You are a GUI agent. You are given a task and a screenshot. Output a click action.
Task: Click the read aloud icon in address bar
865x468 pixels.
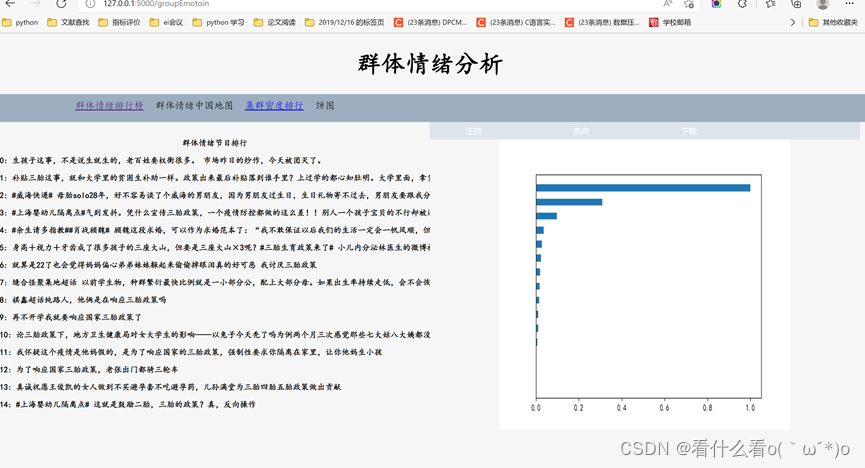tap(668, 4)
